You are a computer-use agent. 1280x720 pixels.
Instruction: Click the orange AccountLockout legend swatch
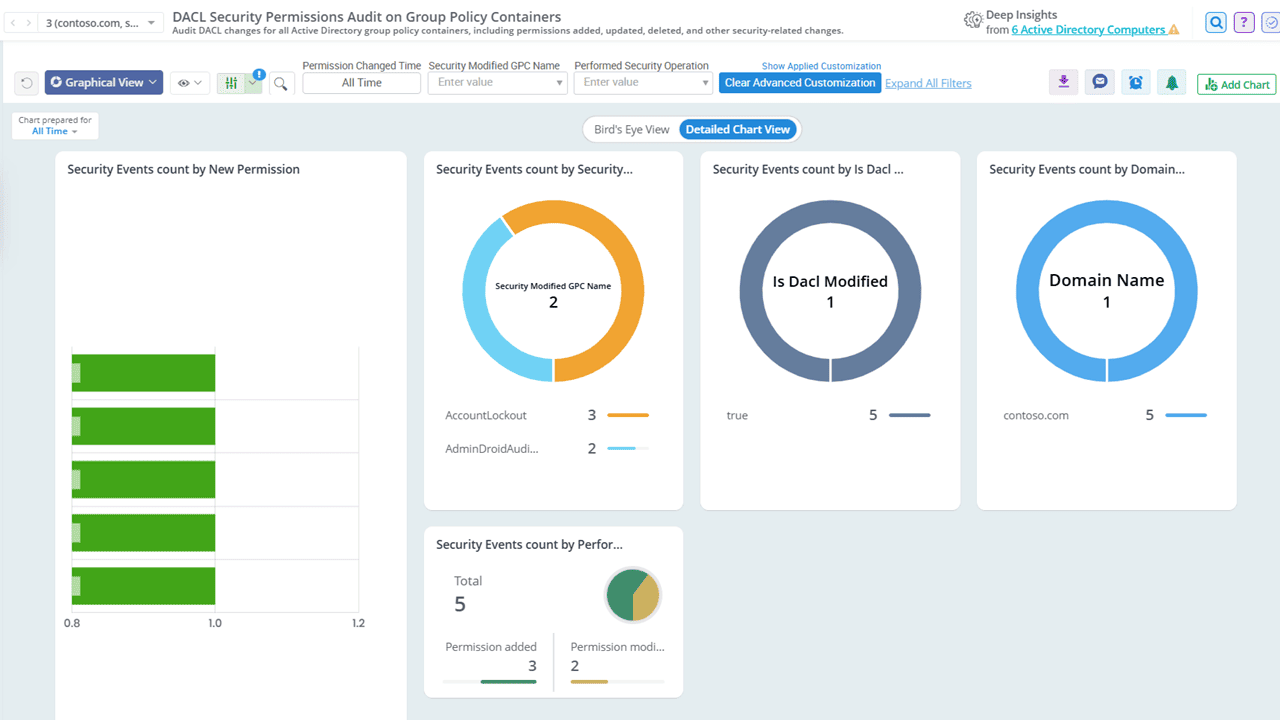coord(628,415)
